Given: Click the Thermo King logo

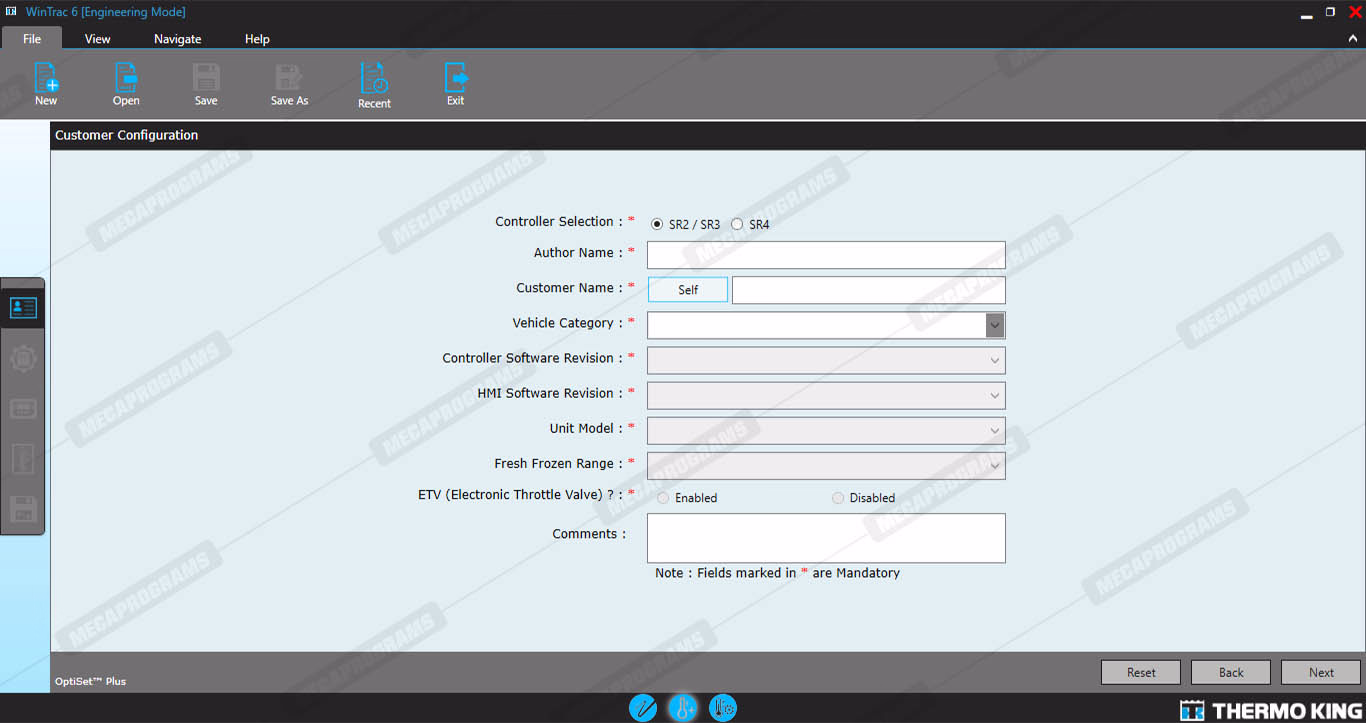Looking at the screenshot, I should (1271, 711).
